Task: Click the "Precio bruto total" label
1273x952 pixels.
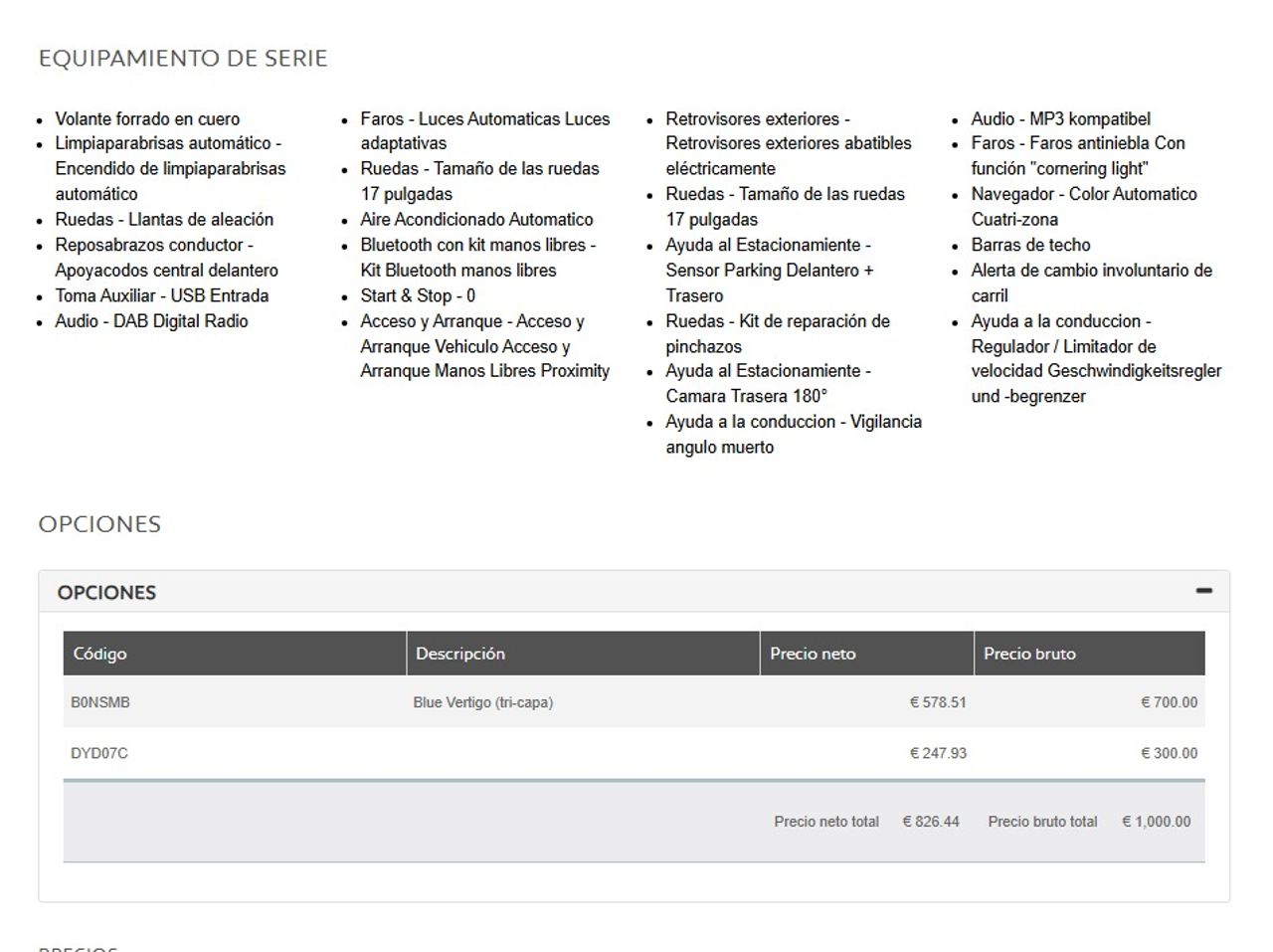Action: [1042, 822]
